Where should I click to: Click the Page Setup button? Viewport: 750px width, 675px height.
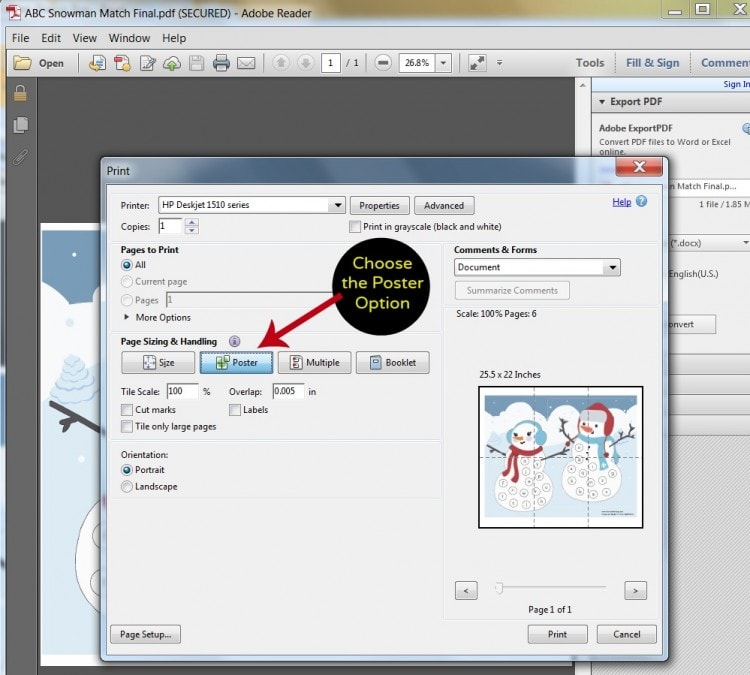click(x=146, y=634)
